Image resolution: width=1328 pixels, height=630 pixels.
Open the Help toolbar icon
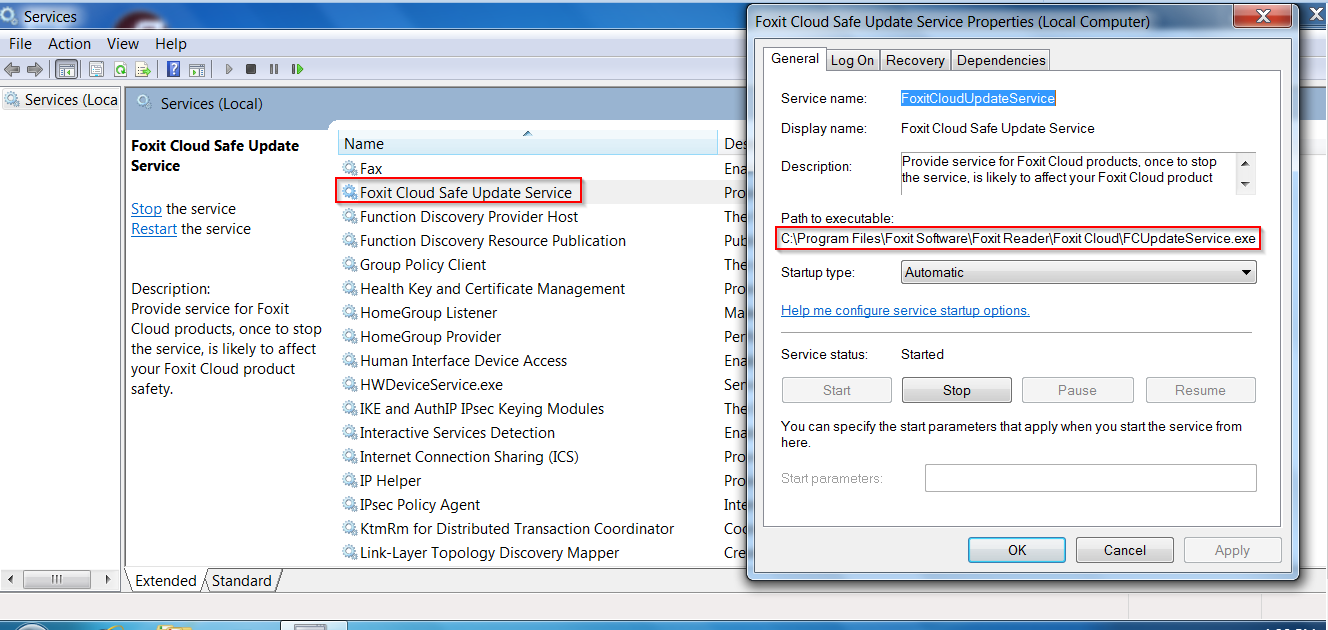tap(174, 69)
